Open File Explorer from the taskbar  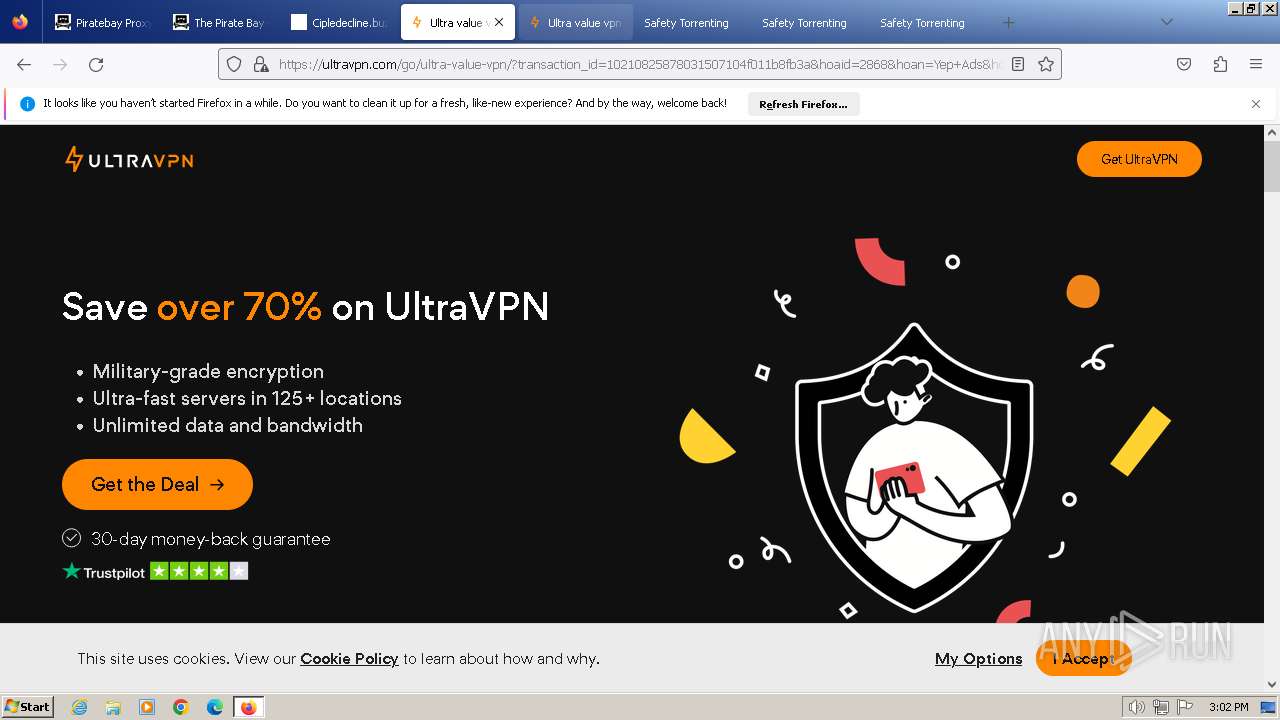tap(113, 707)
